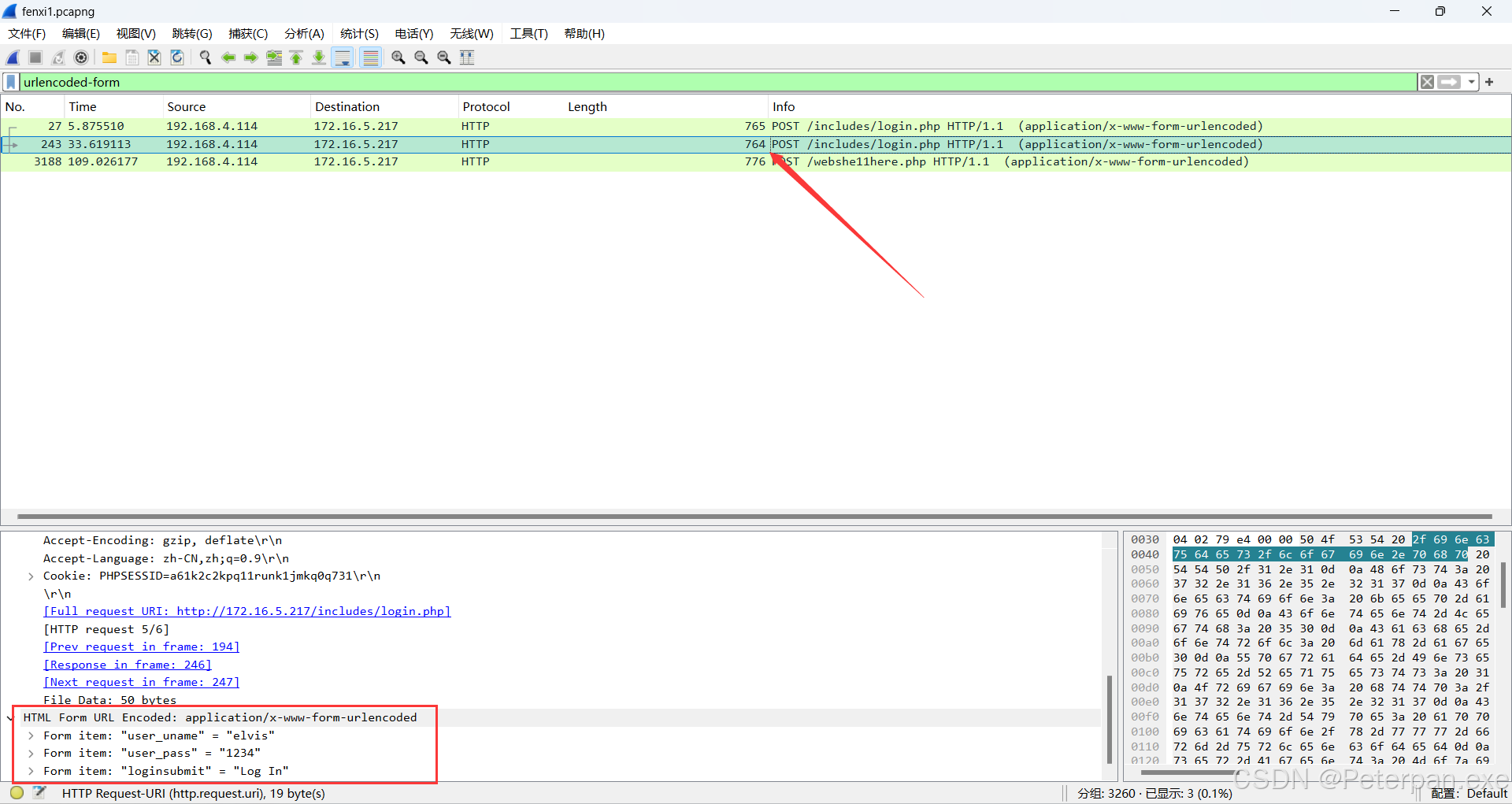Open the 帮助(H) menu
Screen dimensions: 1512x804
point(584,34)
